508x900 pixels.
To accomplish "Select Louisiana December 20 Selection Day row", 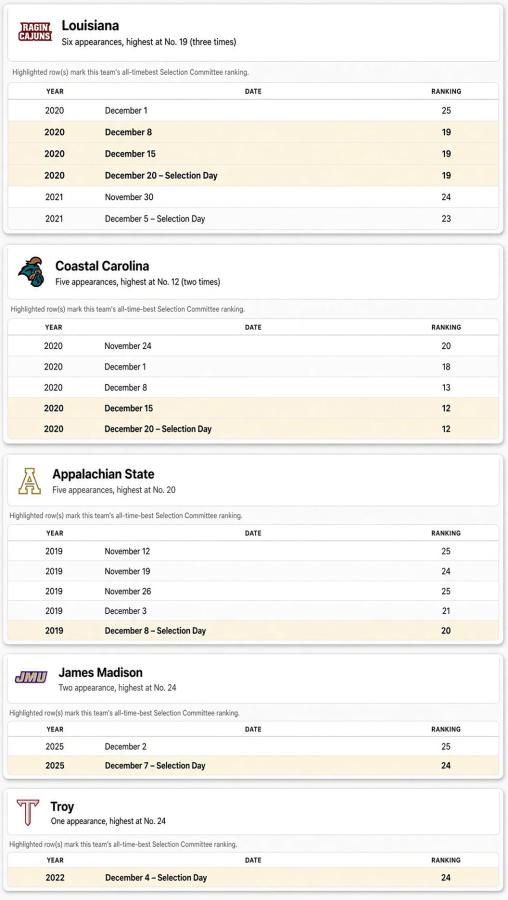I will (x=253, y=176).
